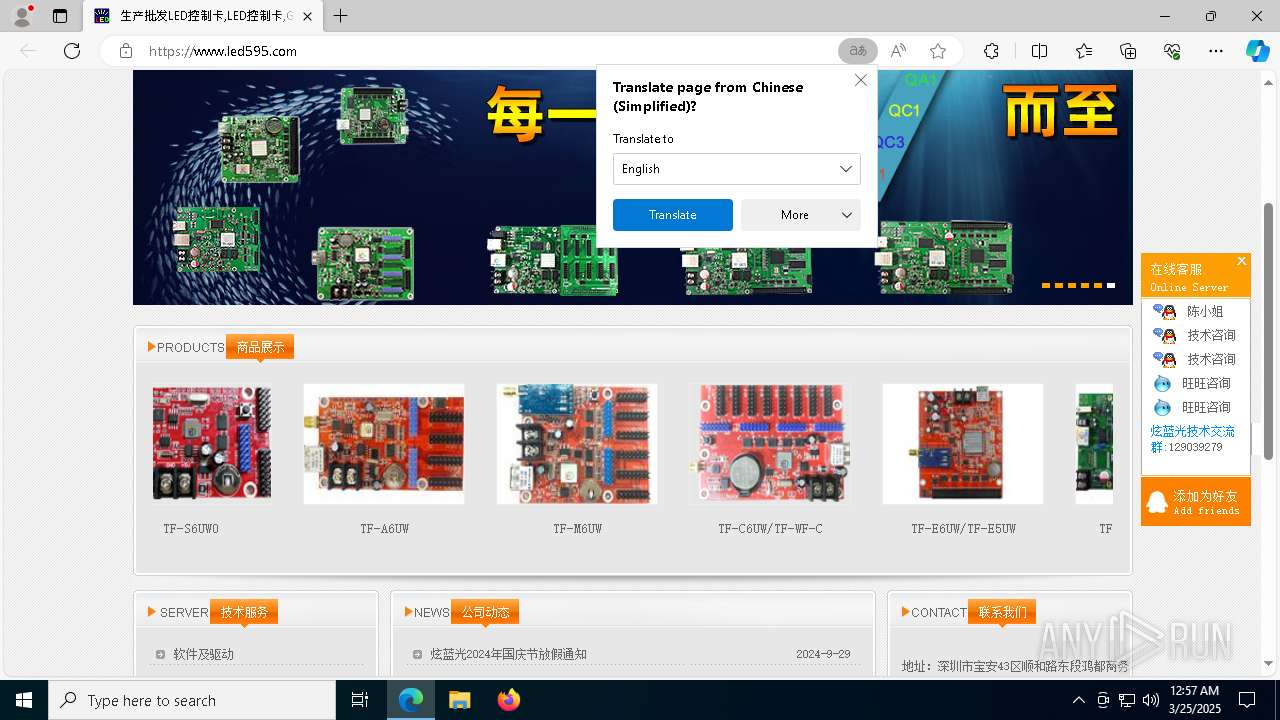Click the page vertical scrollbar

point(1269,330)
